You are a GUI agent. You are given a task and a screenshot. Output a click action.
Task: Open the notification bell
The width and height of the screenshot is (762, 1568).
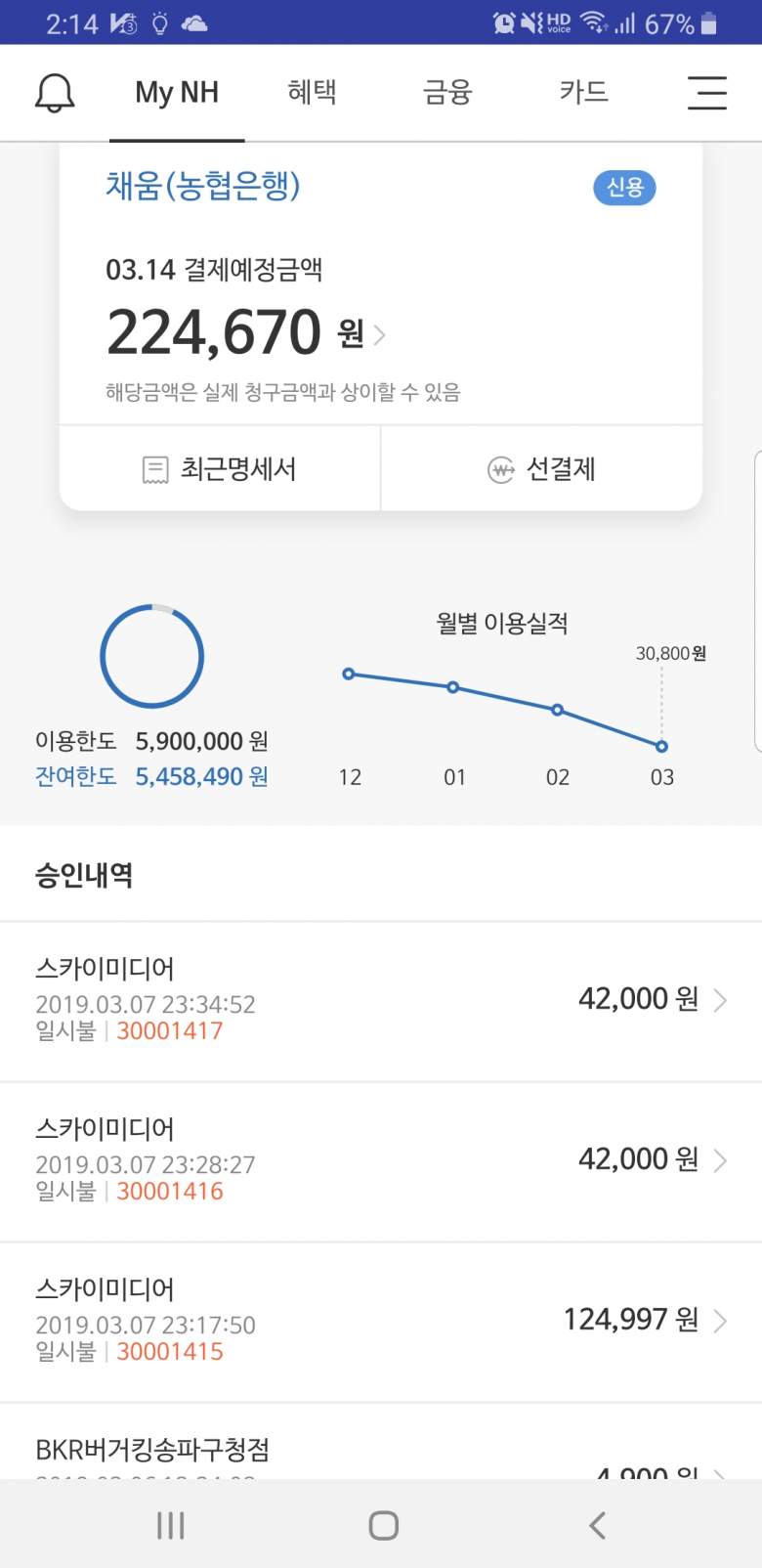pos(55,93)
